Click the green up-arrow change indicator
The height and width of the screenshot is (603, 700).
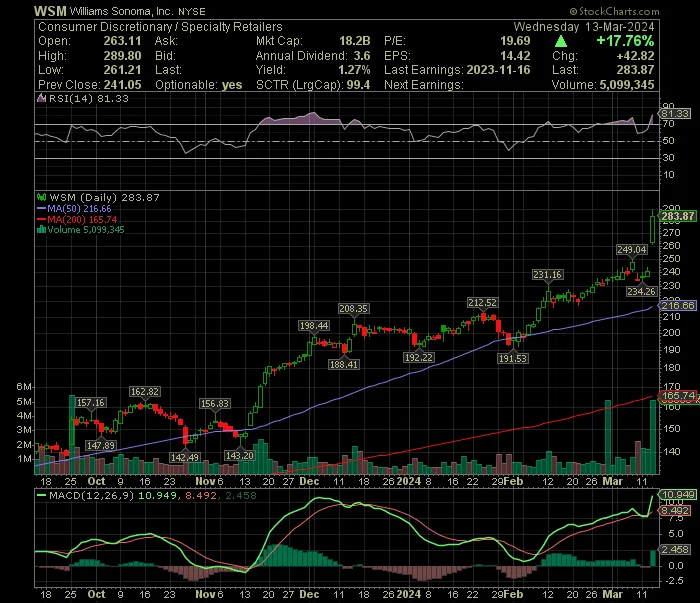[561, 42]
